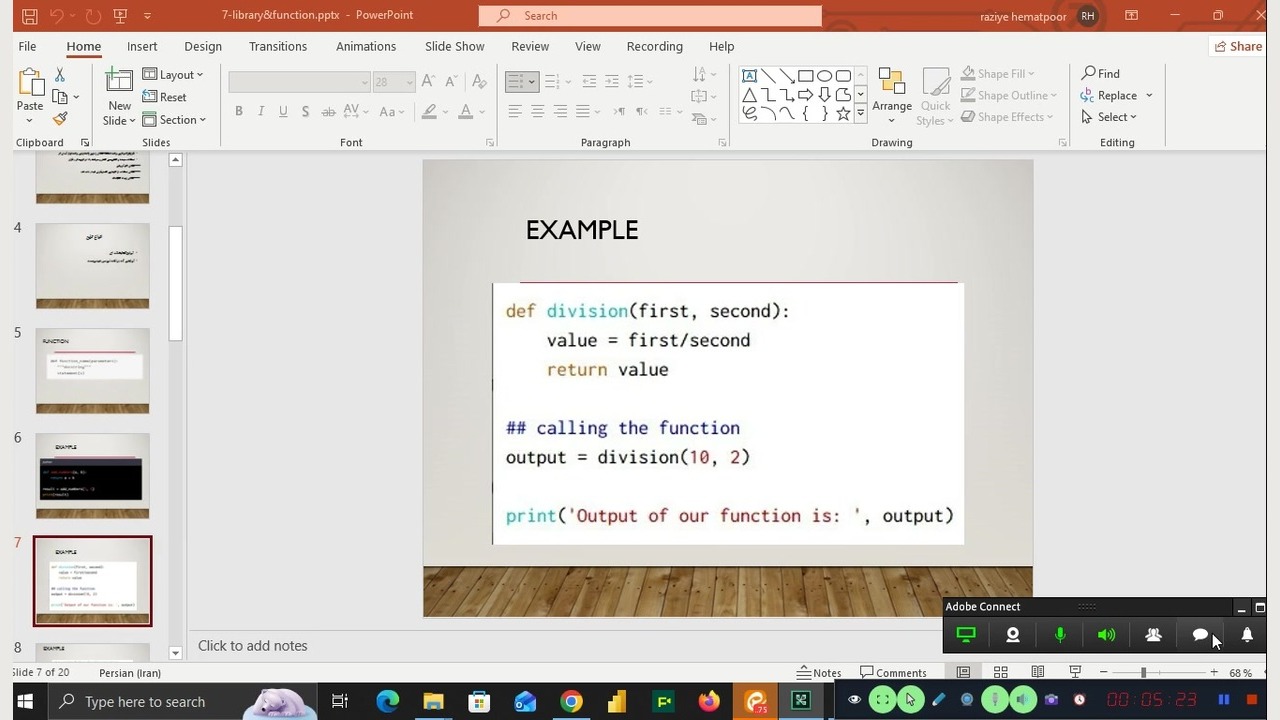Toggle the Notes pane in status bar

click(819, 673)
